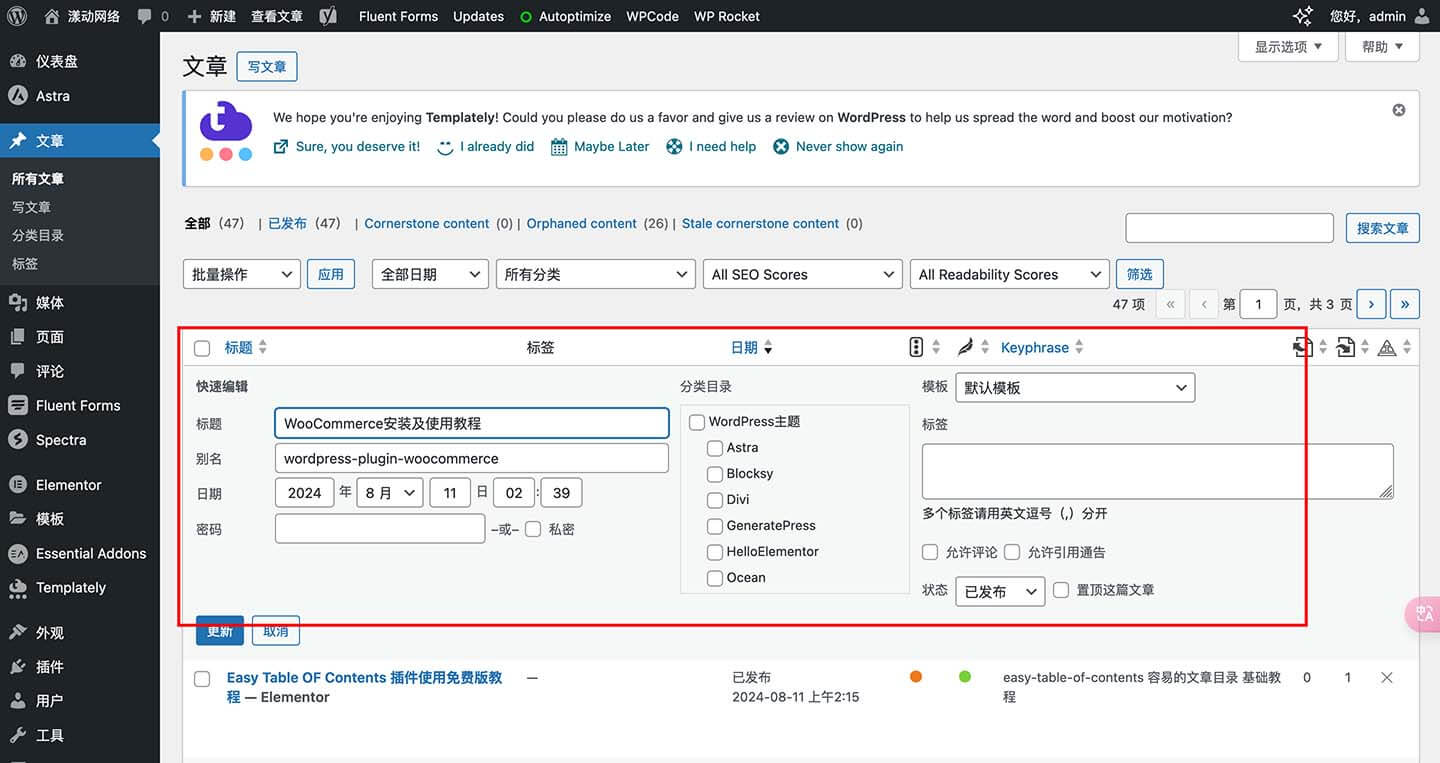This screenshot has height=763, width=1440.
Task: Open 已发布 status dropdown
Action: tap(1000, 591)
